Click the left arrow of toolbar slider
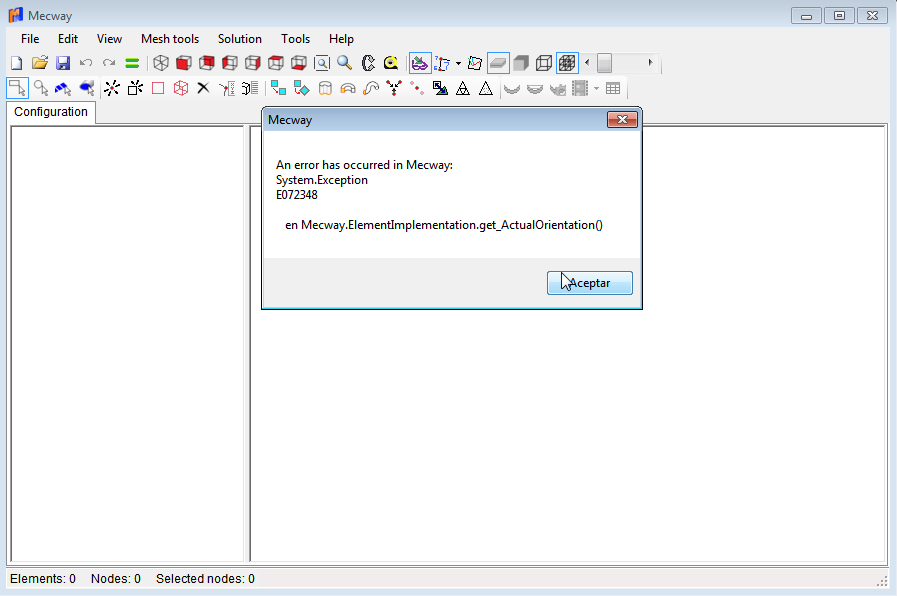Viewport: 897px width, 596px height. click(587, 62)
